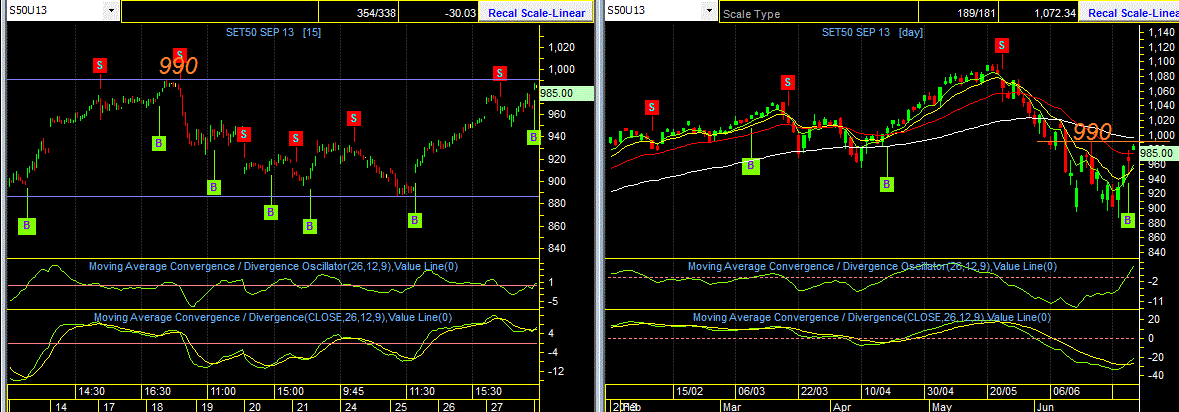Click the 16:30 time axis label
Screen dimensions: 1179x412
[157, 392]
